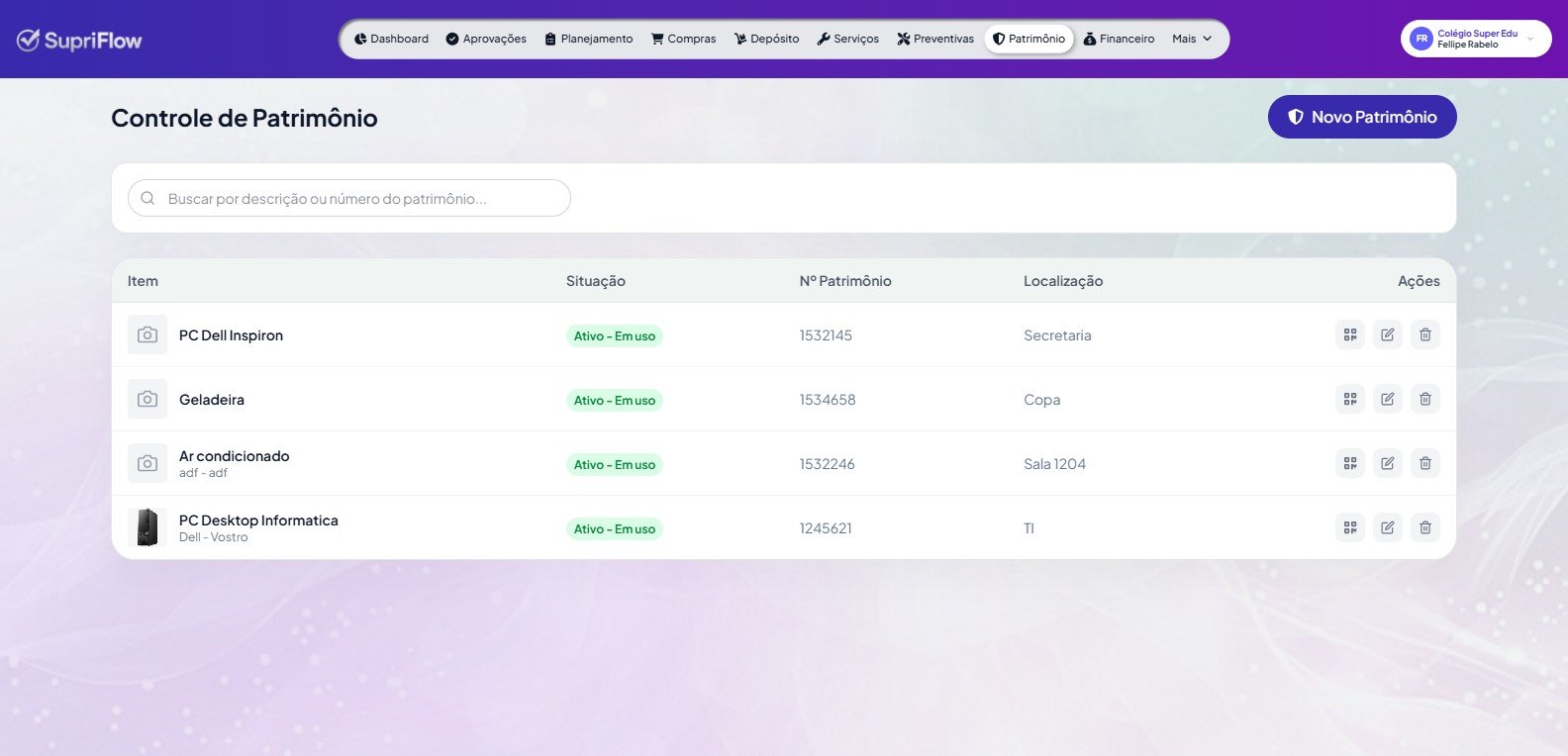
Task: Click FR user avatar
Action: coord(1421,39)
